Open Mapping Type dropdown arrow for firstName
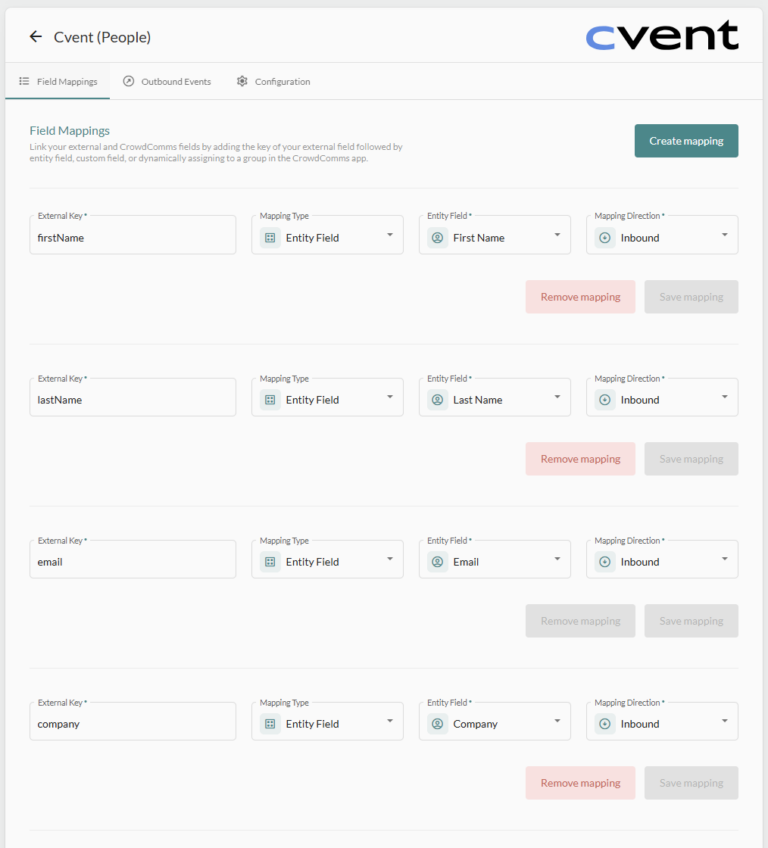The image size is (768, 848). coord(390,235)
